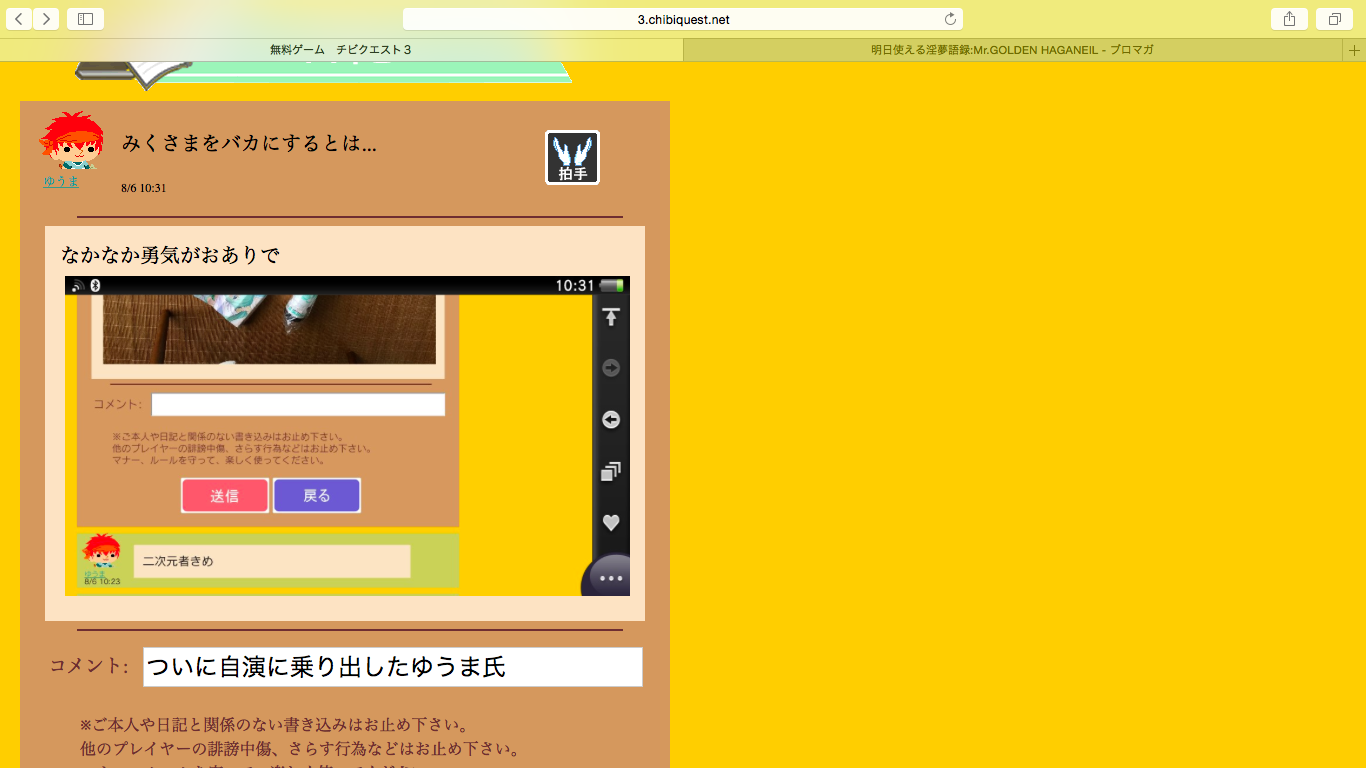1366x768 pixels.
Task: Add a new tab with plus button
Action: click(x=1355, y=49)
